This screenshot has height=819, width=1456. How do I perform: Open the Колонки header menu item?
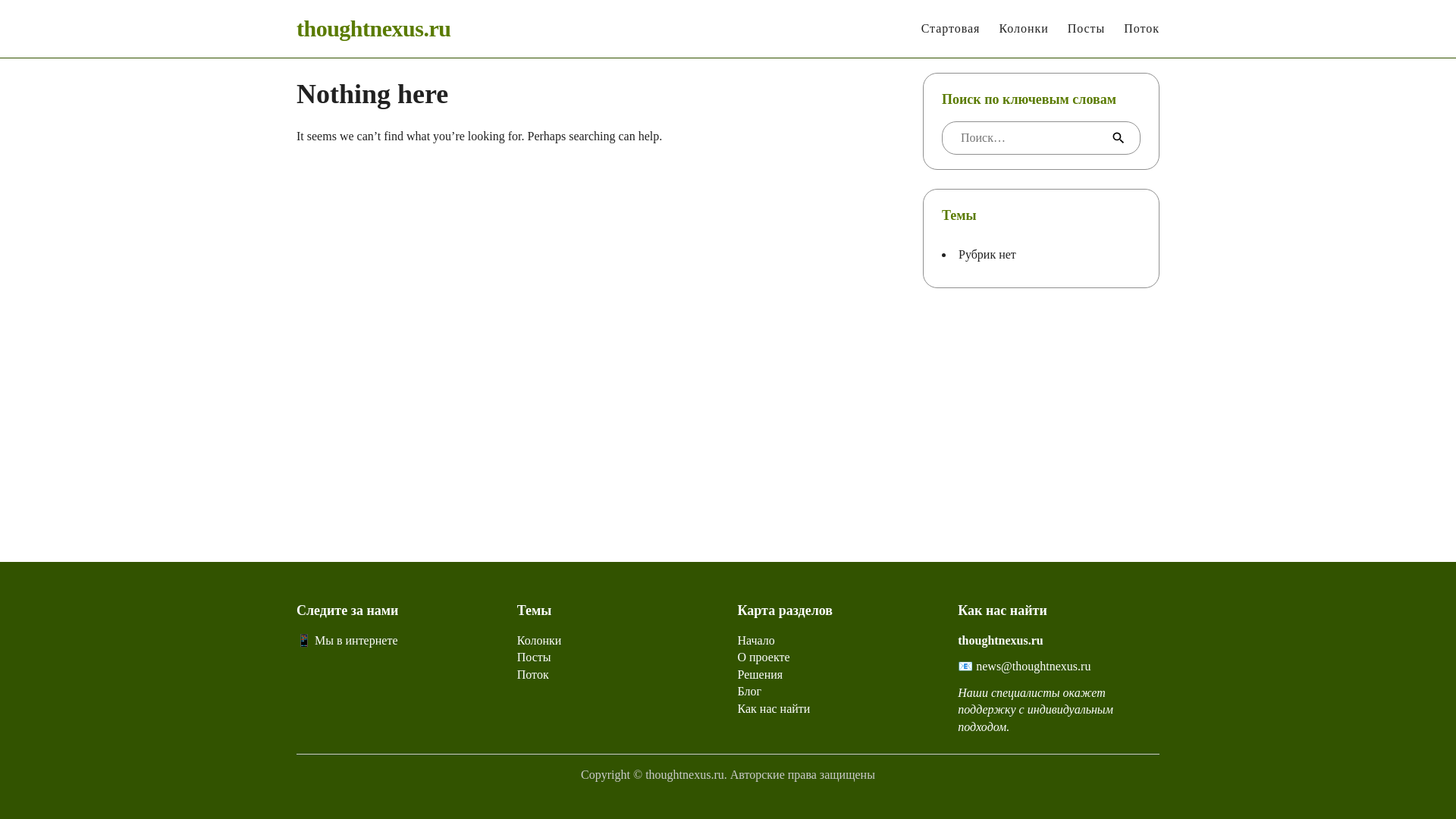(1023, 29)
